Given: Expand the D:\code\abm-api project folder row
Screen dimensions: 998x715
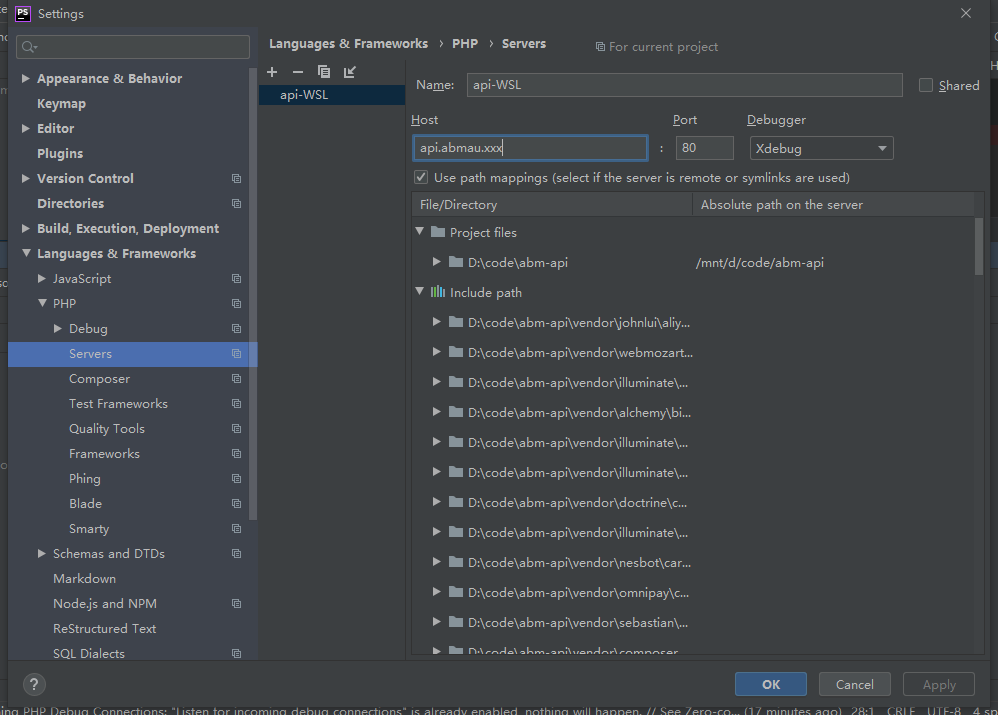Looking at the screenshot, I should [x=436, y=262].
